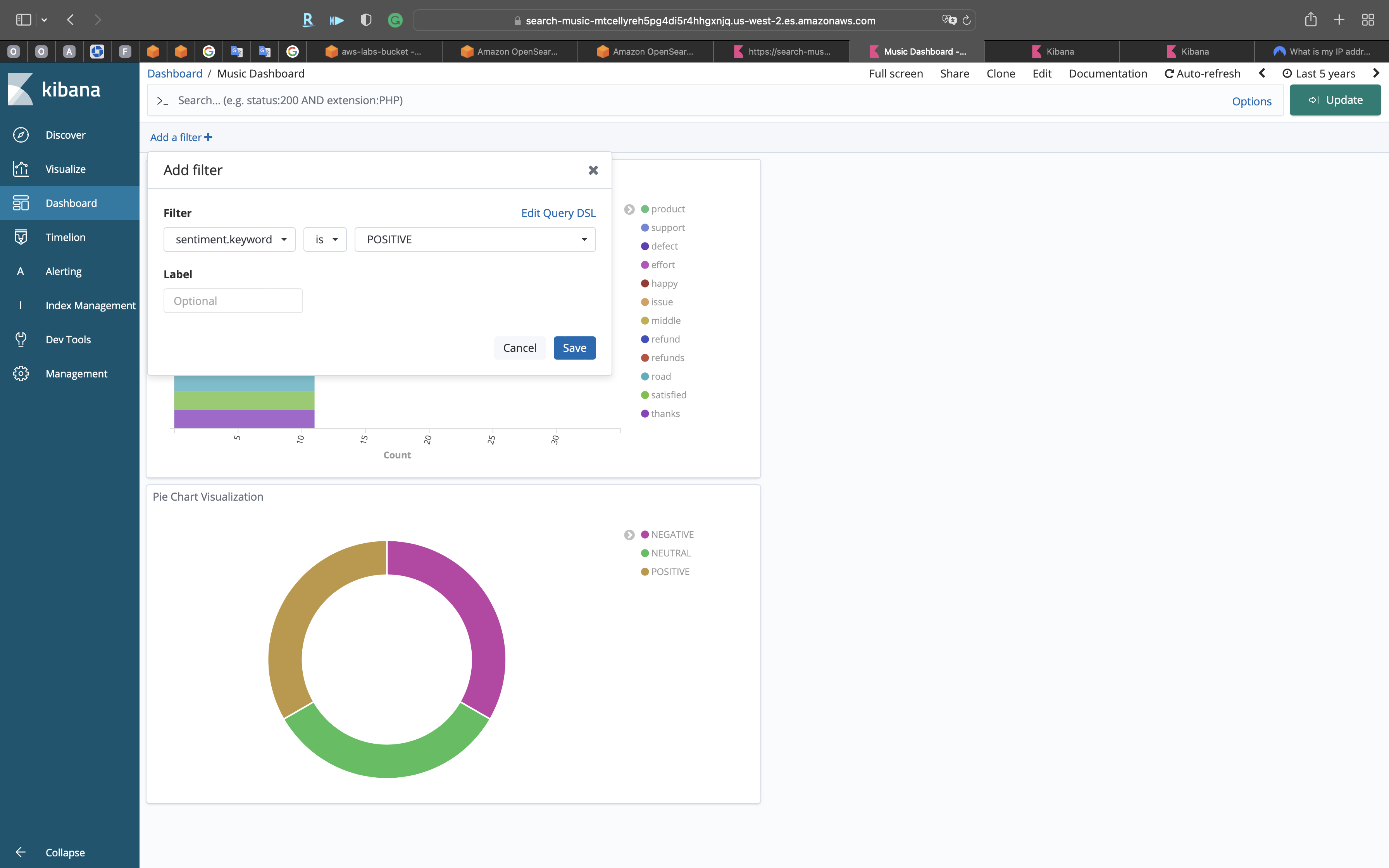
Task: Click the NEGATIVE legend color dot
Action: click(645, 534)
